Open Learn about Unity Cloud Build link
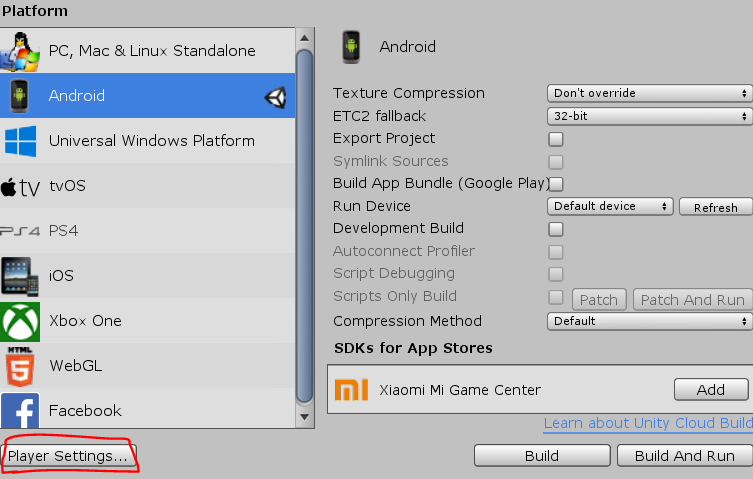 [648, 423]
